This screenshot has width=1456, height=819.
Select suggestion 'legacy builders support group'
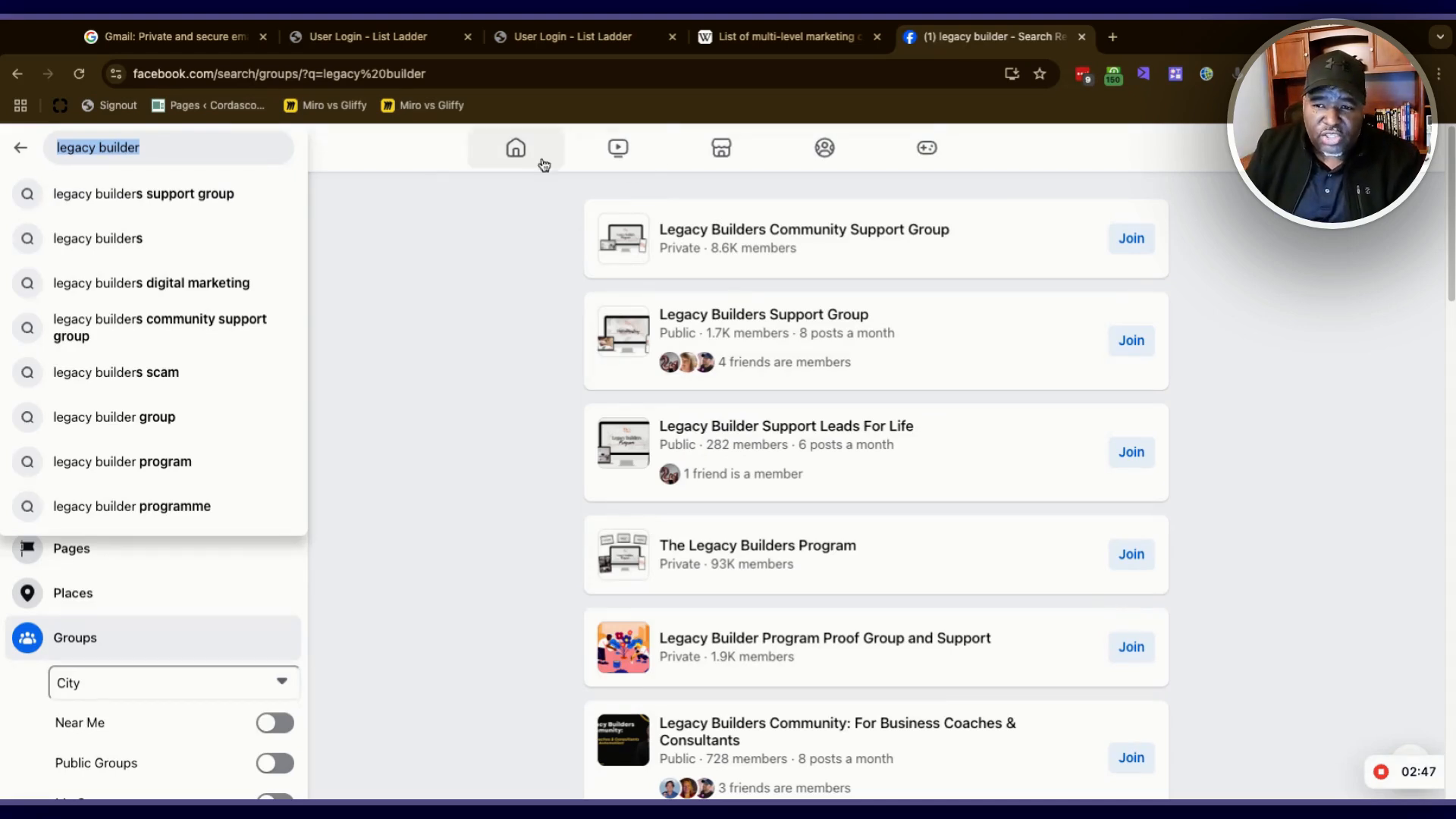(x=154, y=194)
